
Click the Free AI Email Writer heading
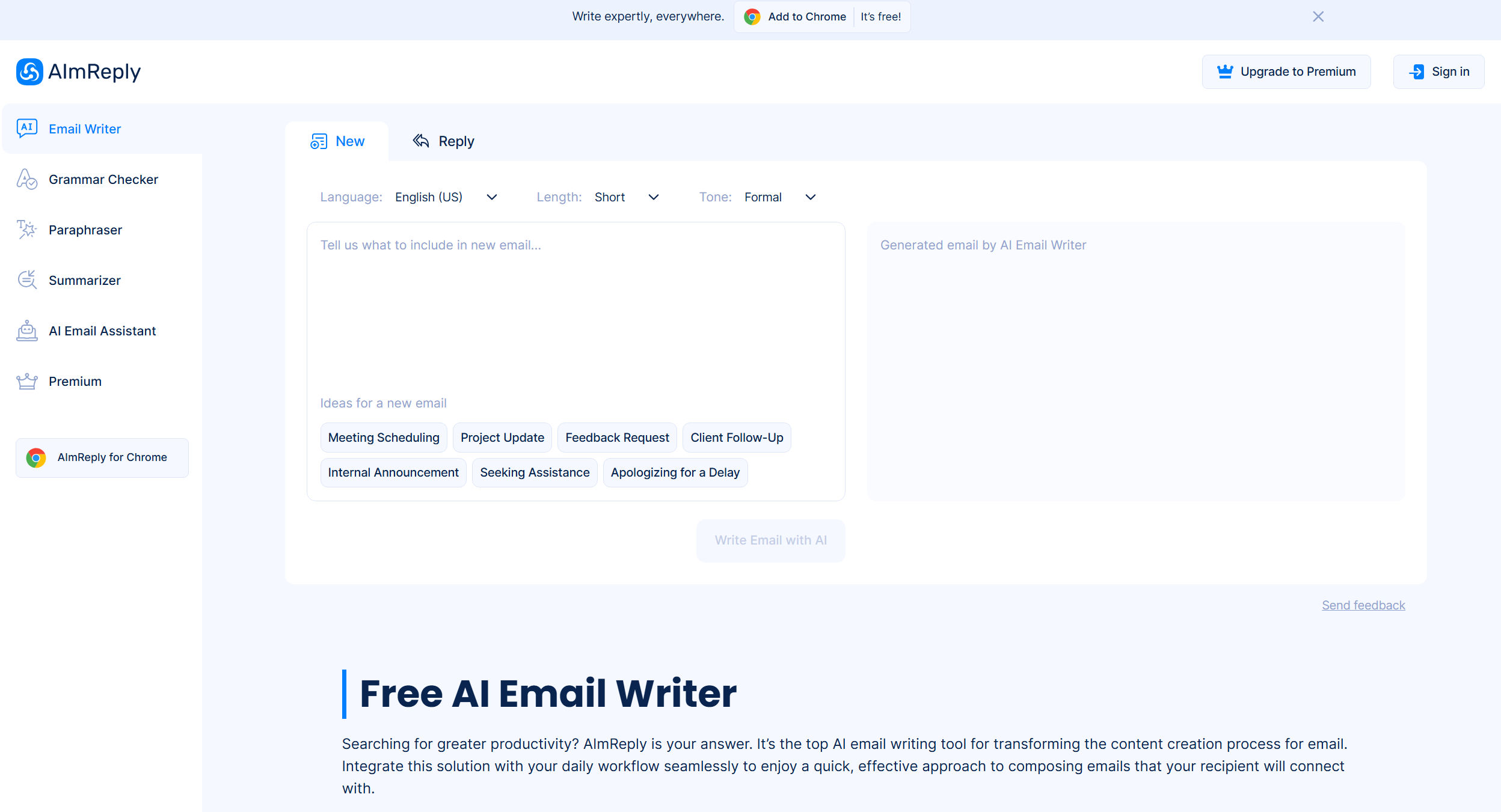point(548,694)
